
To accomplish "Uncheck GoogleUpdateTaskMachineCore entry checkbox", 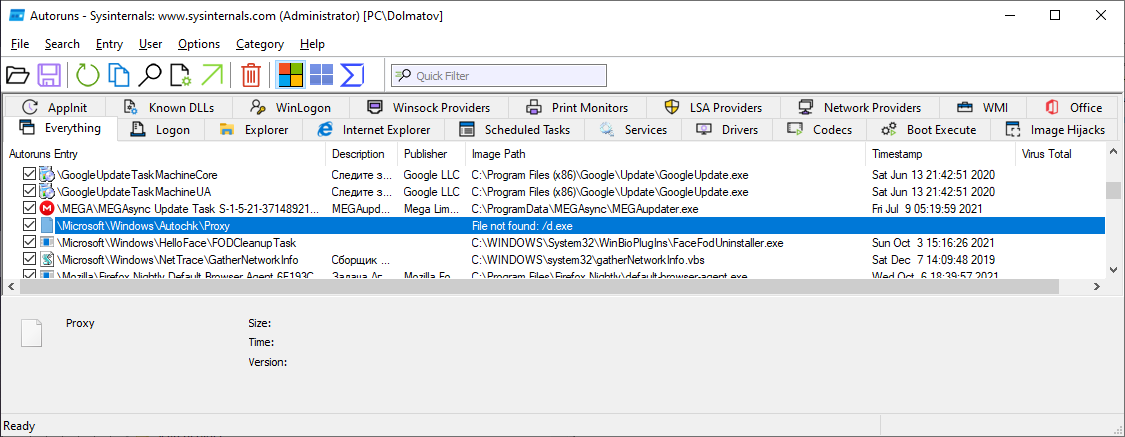I will pos(29,174).
